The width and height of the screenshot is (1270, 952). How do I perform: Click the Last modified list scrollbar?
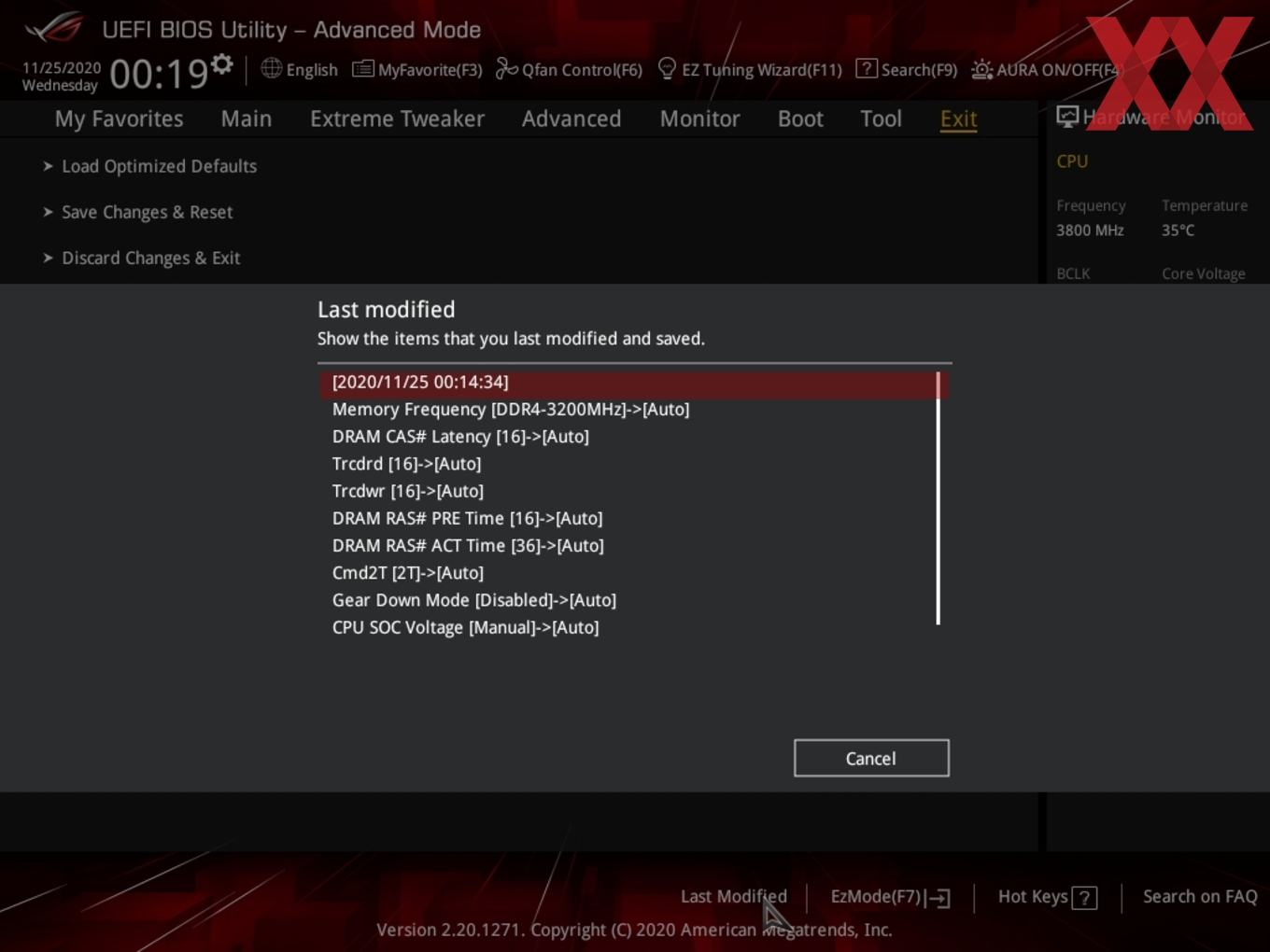coord(938,498)
